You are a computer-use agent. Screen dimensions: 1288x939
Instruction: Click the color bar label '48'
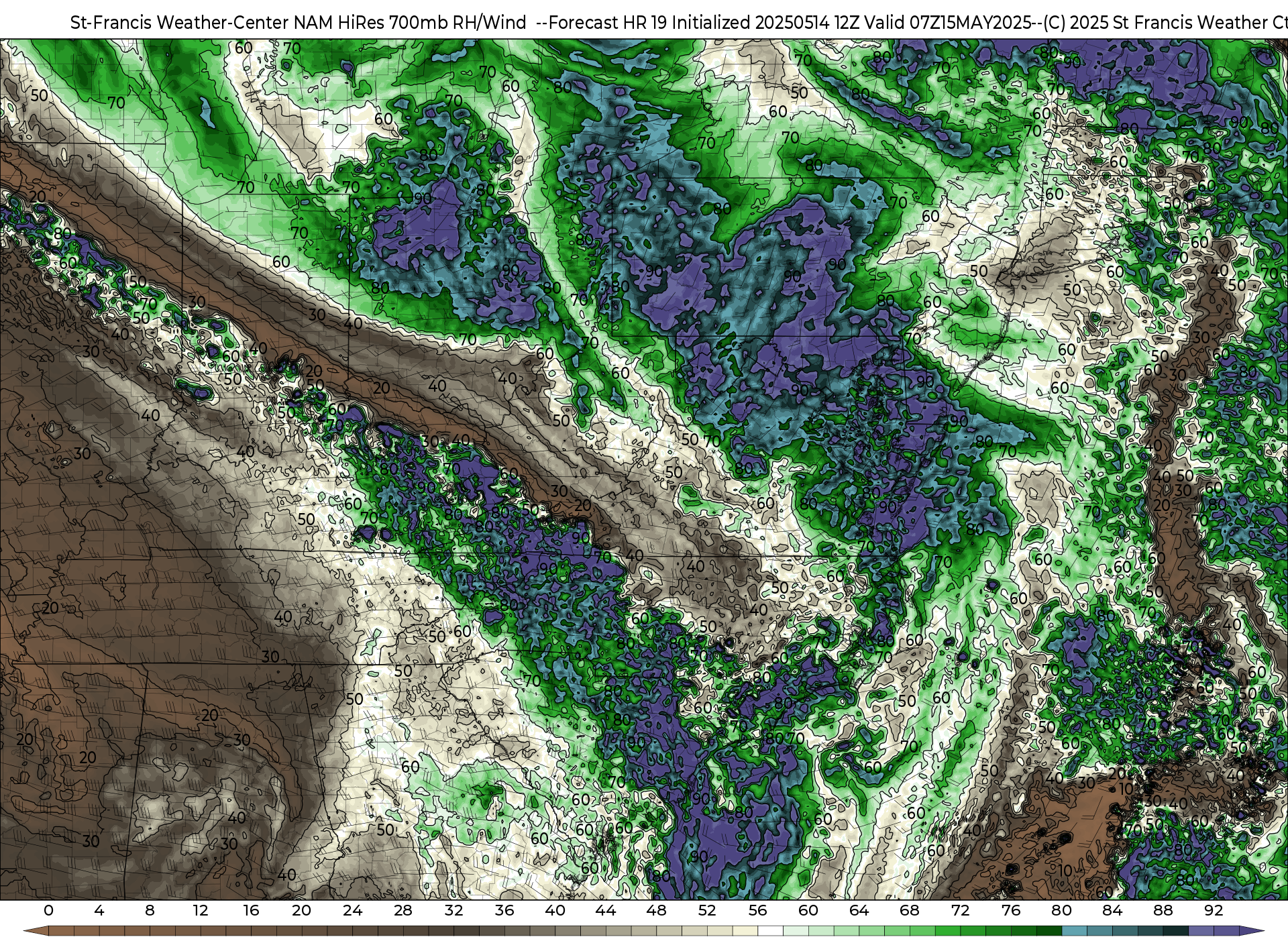[656, 910]
